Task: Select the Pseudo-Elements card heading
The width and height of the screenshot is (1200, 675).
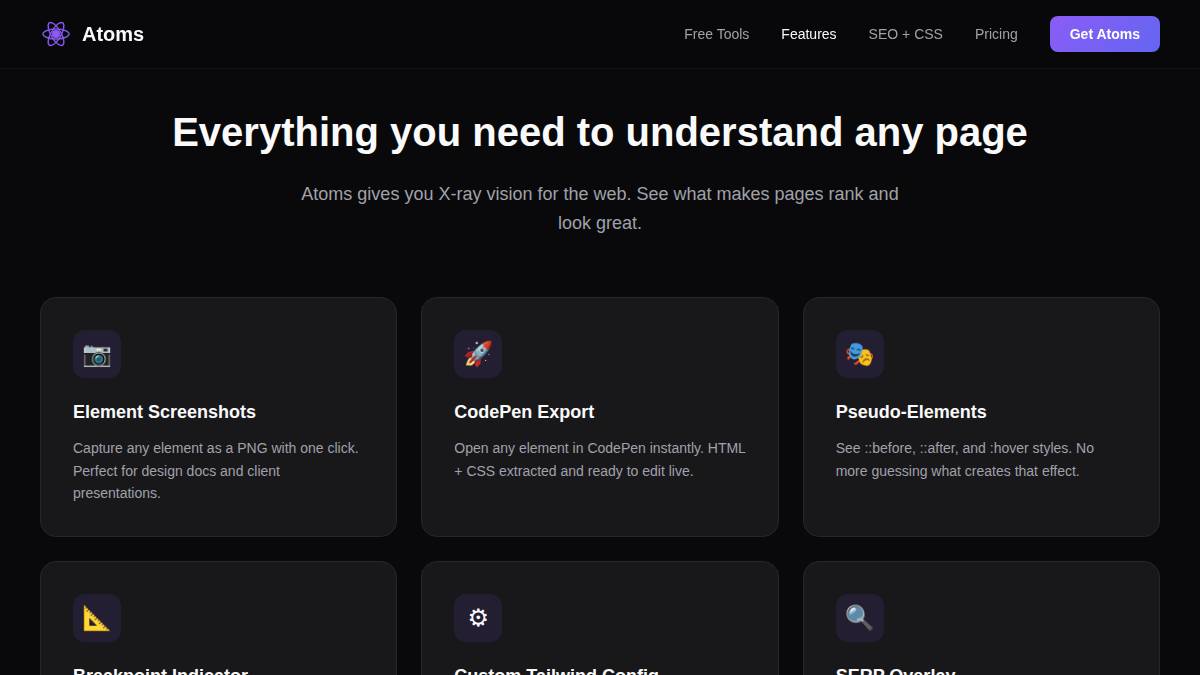Action: 911,412
